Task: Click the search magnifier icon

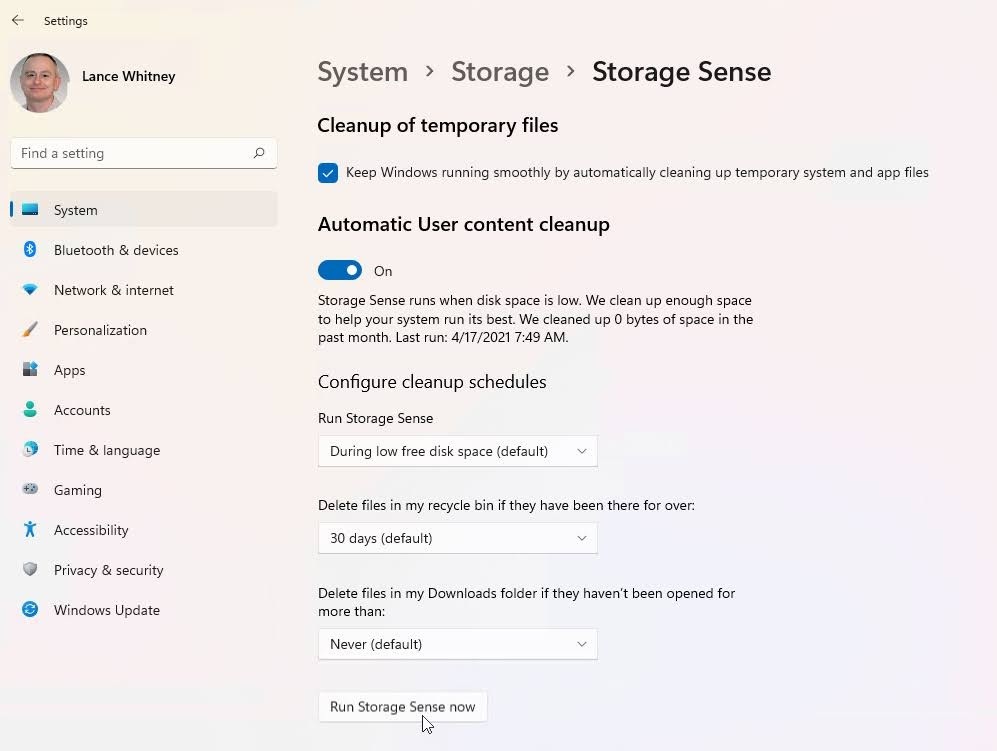Action: tap(259, 153)
